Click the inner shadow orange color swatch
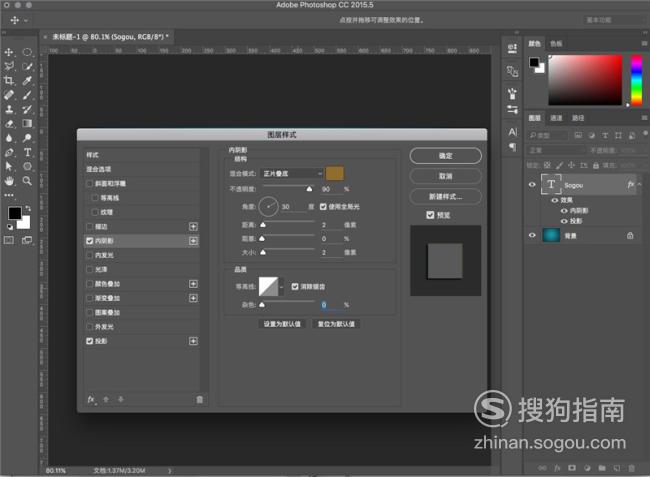Image resolution: width=650 pixels, height=477 pixels. click(335, 174)
